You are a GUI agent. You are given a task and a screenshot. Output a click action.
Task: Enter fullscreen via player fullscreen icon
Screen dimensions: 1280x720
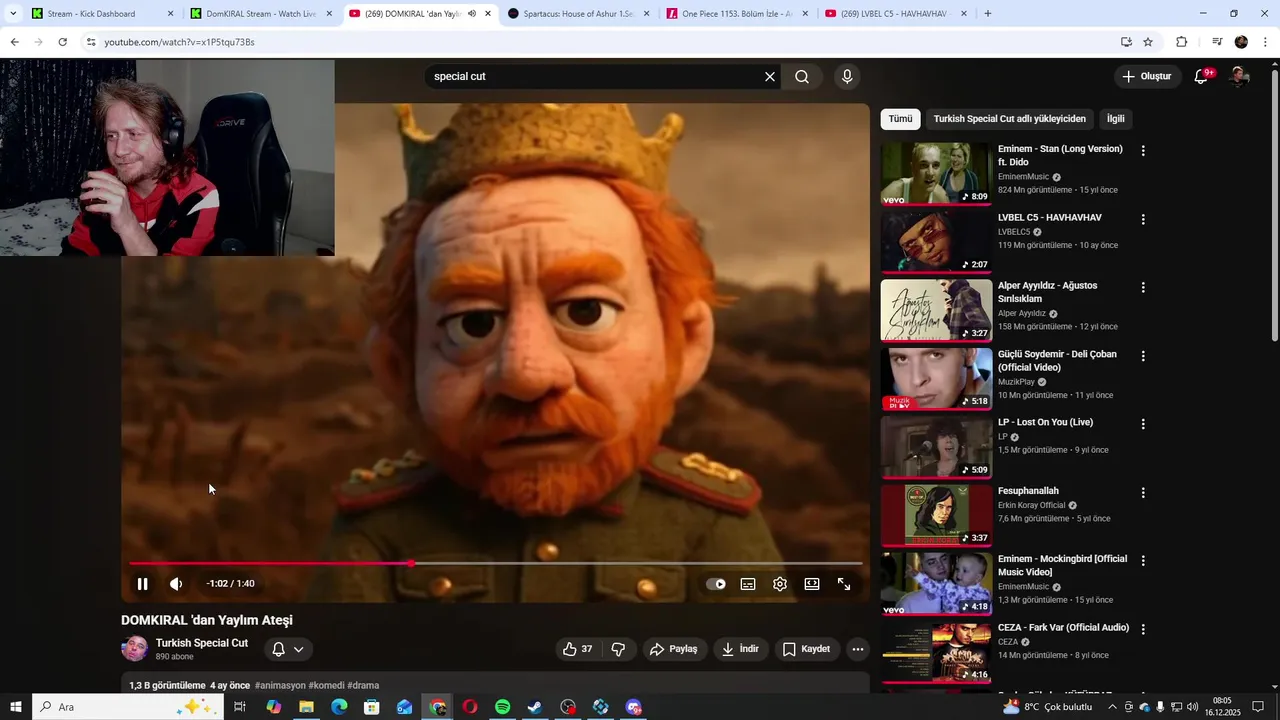tap(844, 584)
